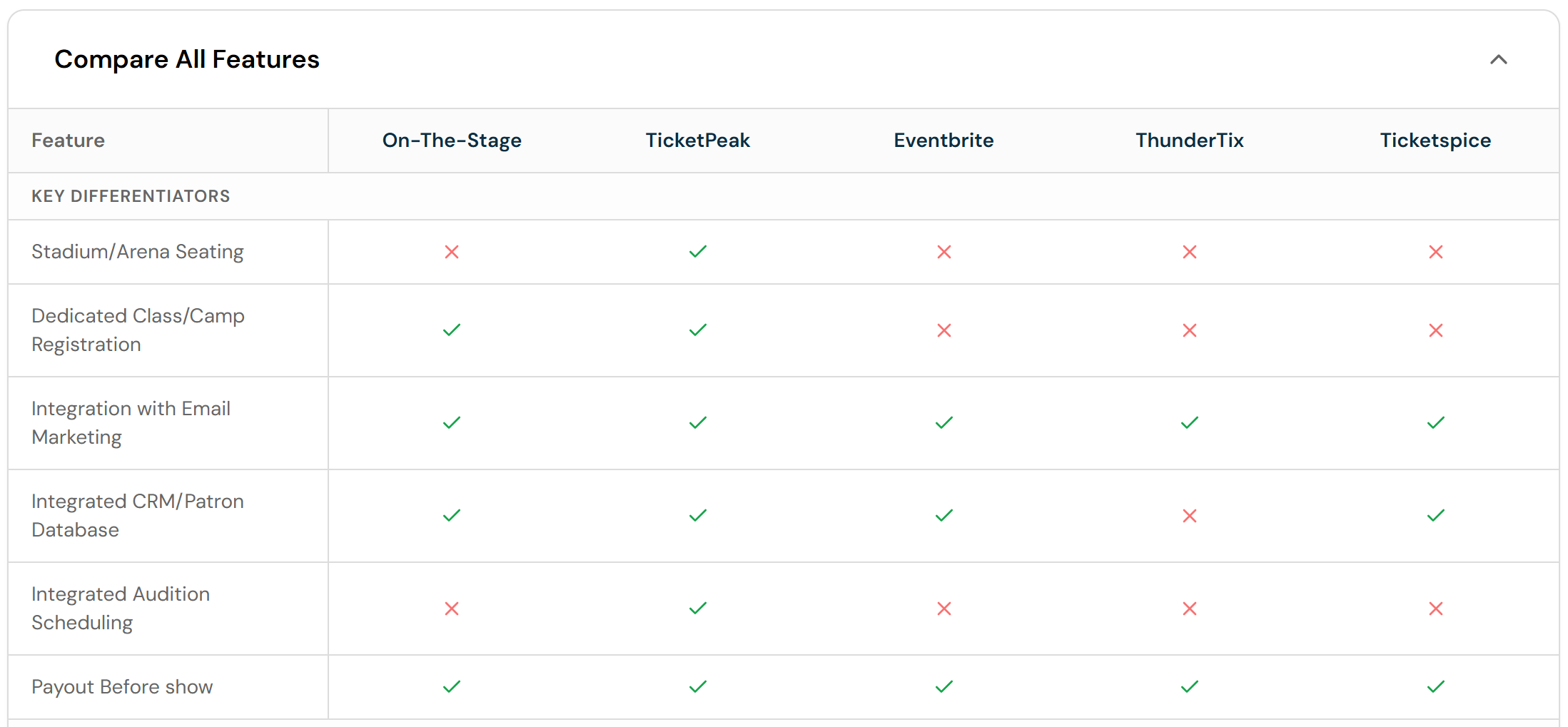Click ThunderTix red X for Stadium/Arena Seating

1190,252
